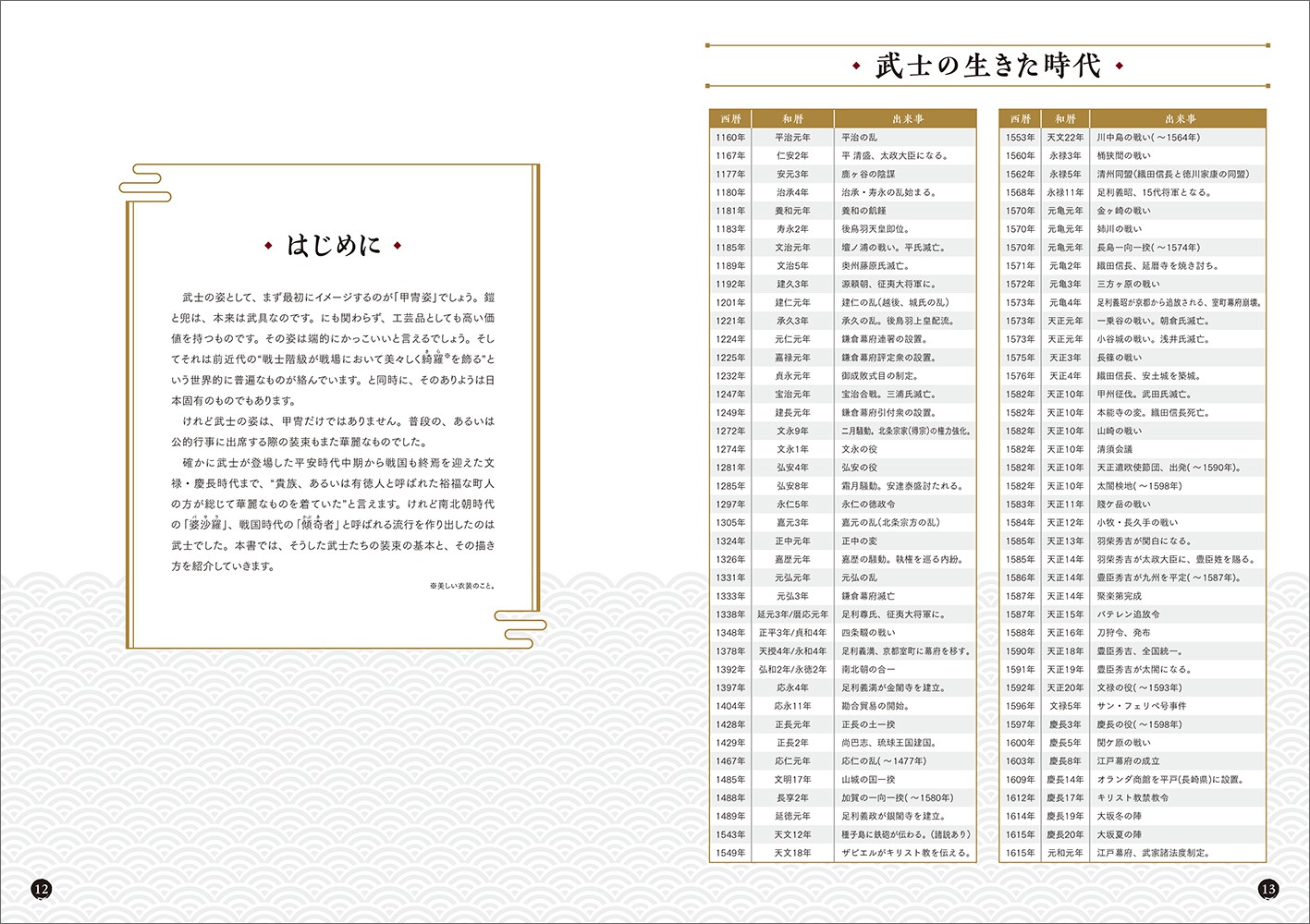Click the はじめに heading
This screenshot has width=1310, height=924.
point(333,246)
